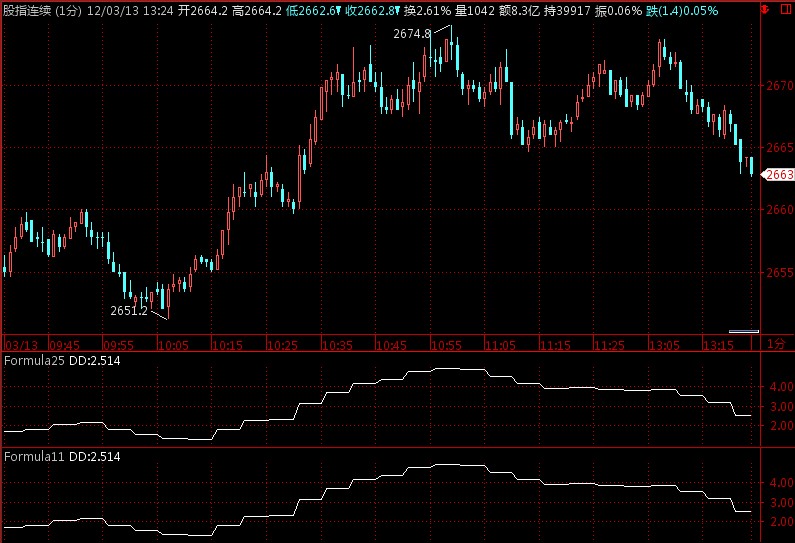Click the 11:15 time axis label
The width and height of the screenshot is (795, 543).
(x=555, y=345)
